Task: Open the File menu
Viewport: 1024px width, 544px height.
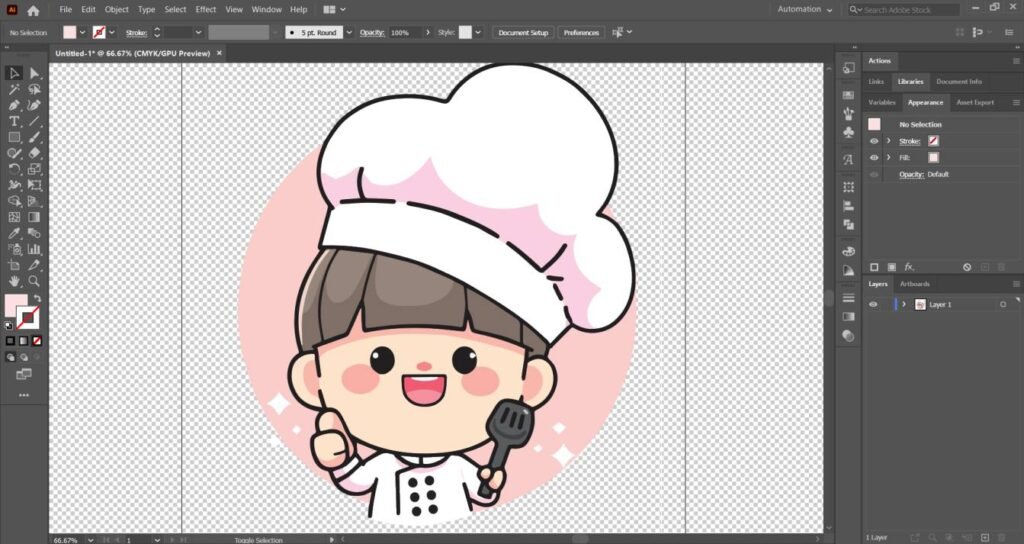Action: coord(65,10)
